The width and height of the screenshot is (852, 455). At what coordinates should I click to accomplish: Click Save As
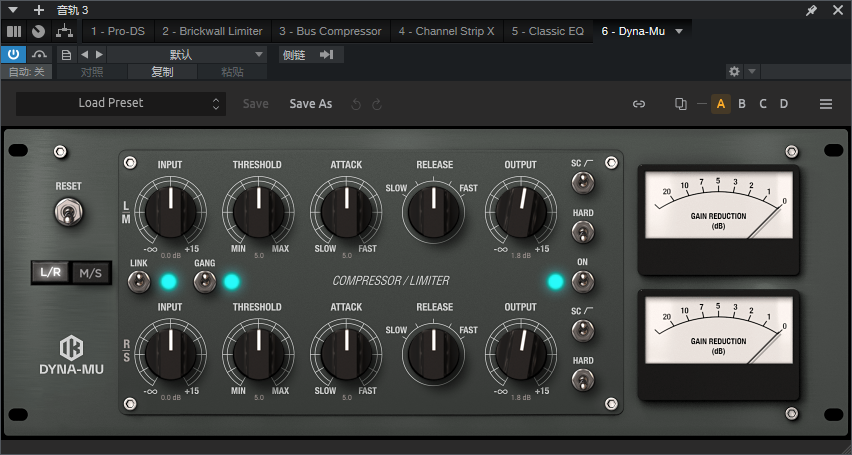coord(311,104)
